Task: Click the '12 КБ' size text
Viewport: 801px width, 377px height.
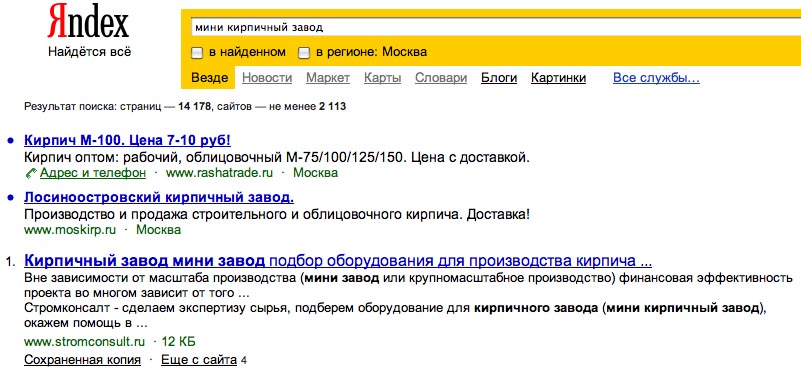Action: 178,341
